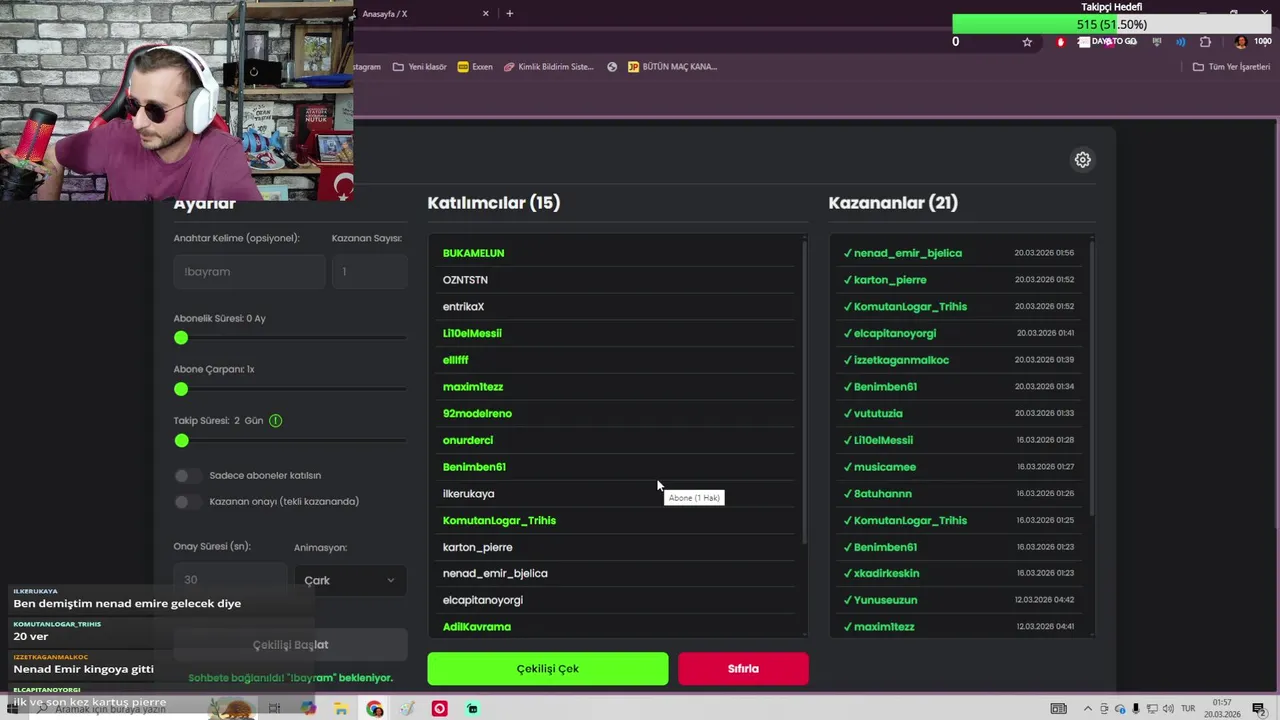1280x720 pixels.
Task: Focus the Onay Süresi input field
Action: [230, 580]
